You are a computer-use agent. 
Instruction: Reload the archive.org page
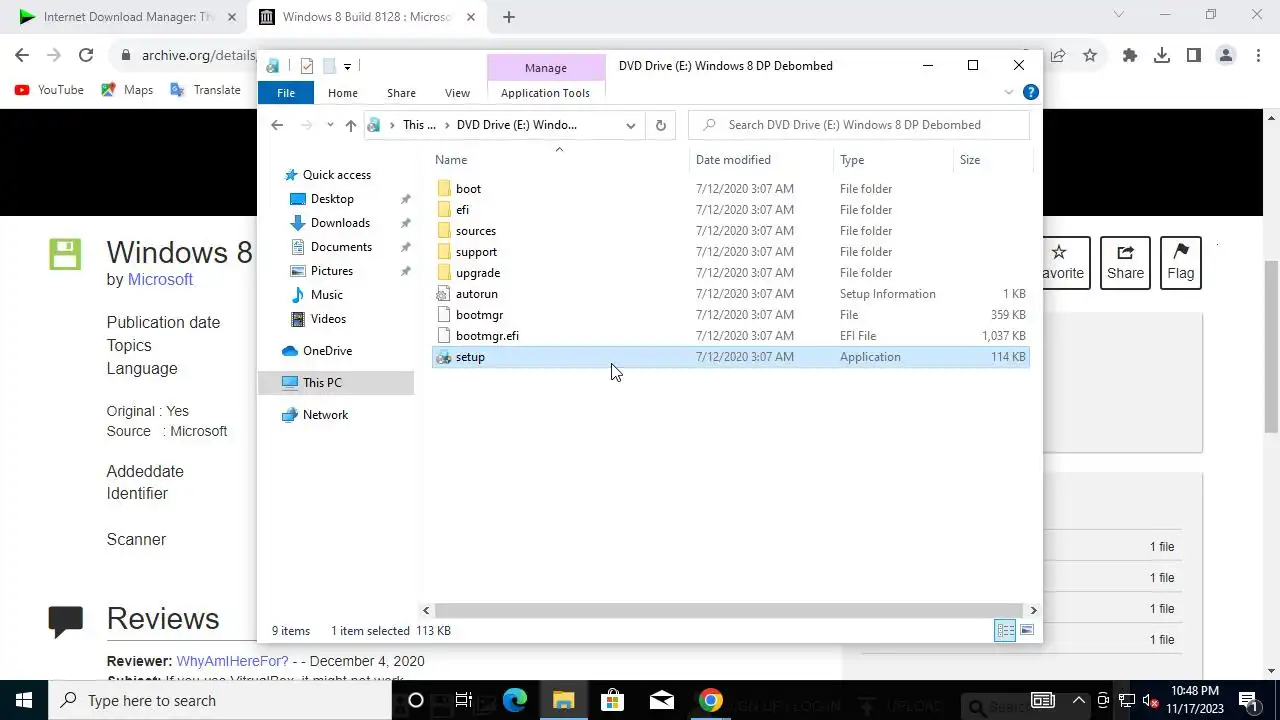(86, 56)
